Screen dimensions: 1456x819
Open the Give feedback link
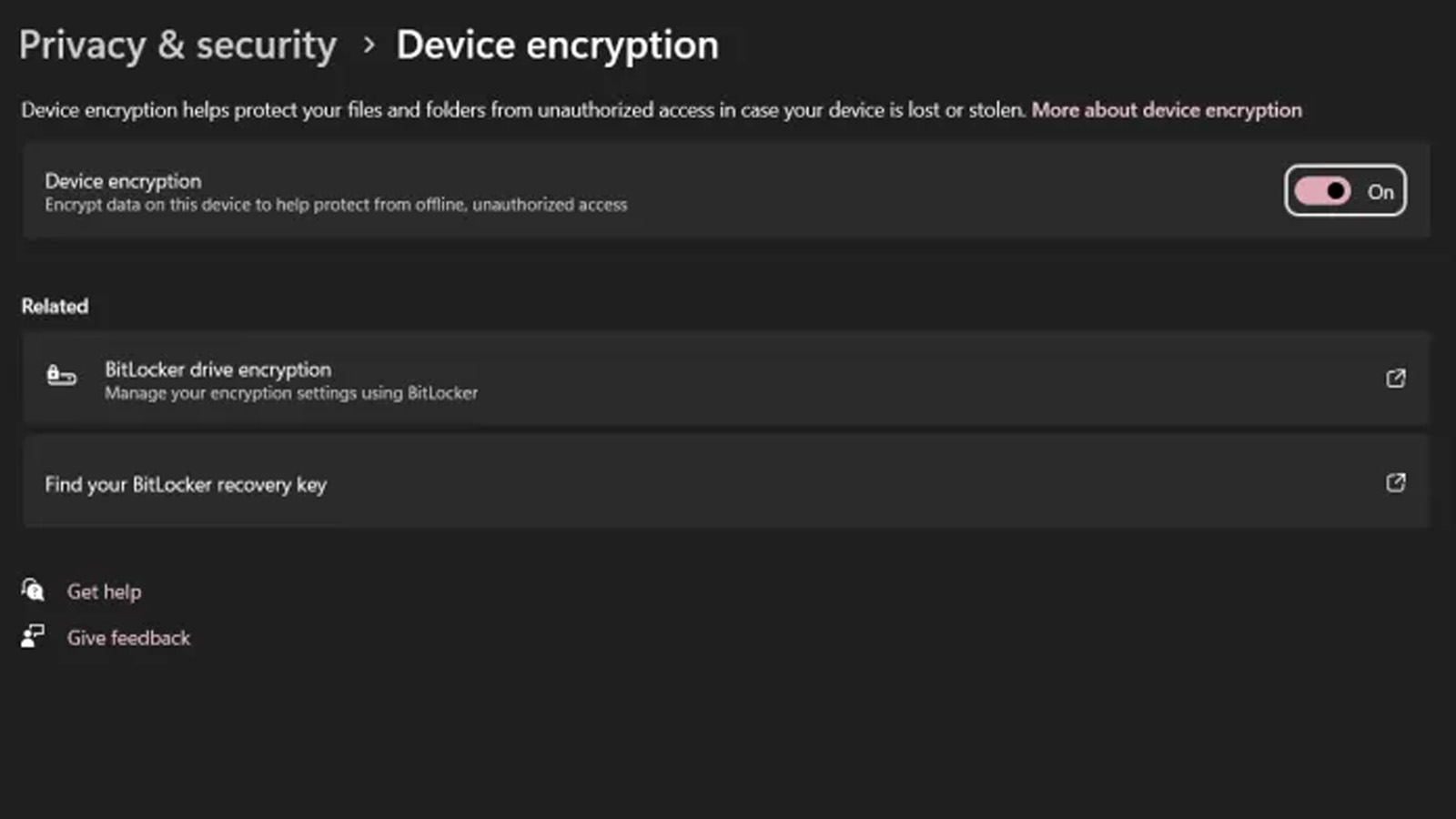(128, 638)
